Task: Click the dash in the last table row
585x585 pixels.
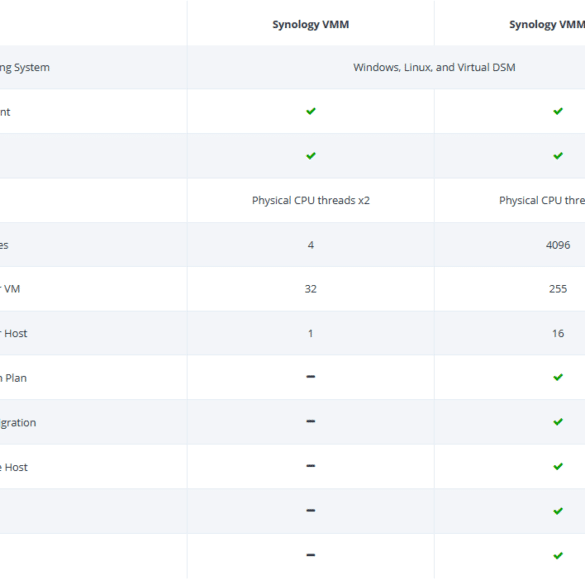Action: coord(310,555)
